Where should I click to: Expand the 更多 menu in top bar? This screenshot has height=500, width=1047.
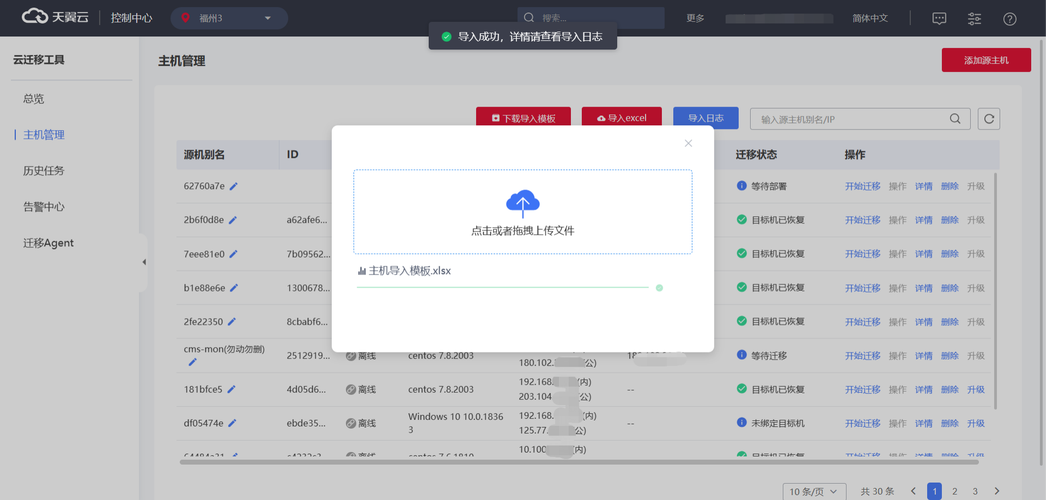pyautogui.click(x=695, y=18)
